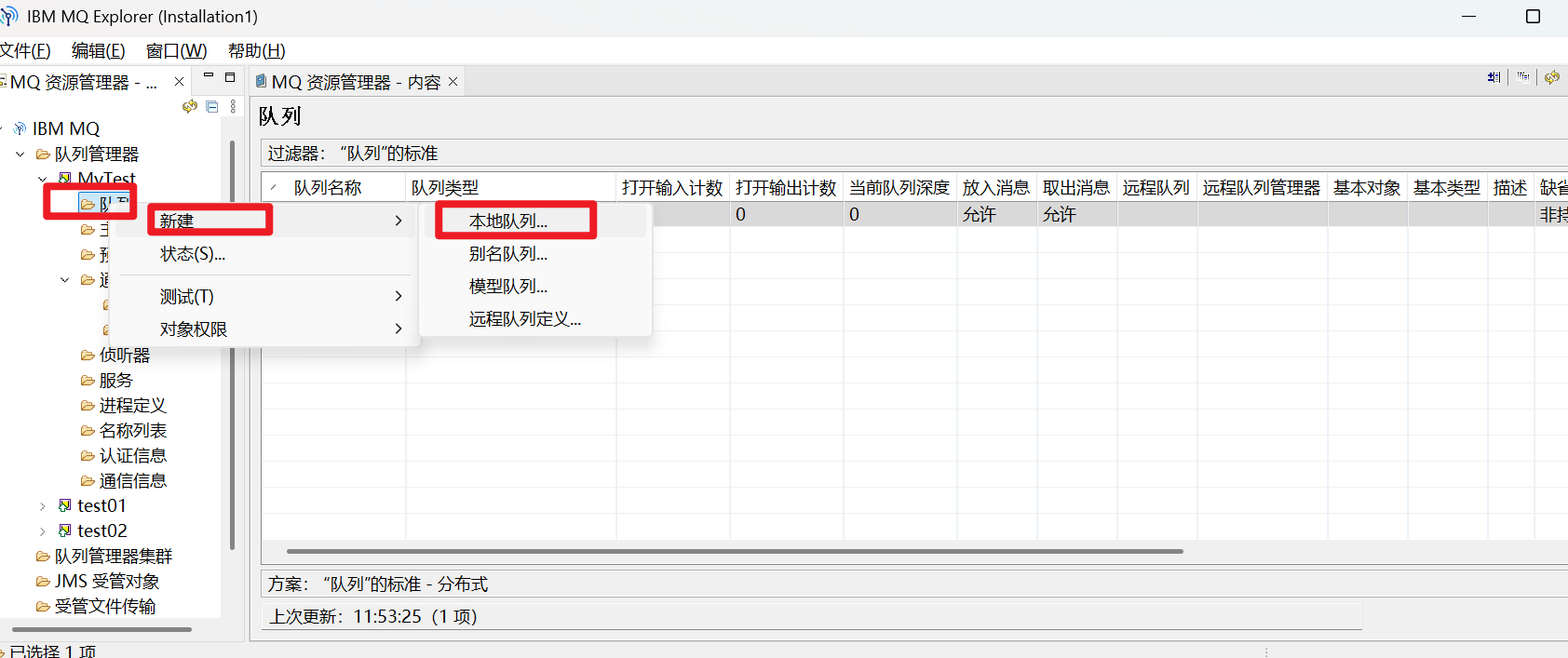Viewport: 1568px width, 658px height.
Task: Maximize the MQ 资源管理器 navigator panel
Action: point(230,77)
